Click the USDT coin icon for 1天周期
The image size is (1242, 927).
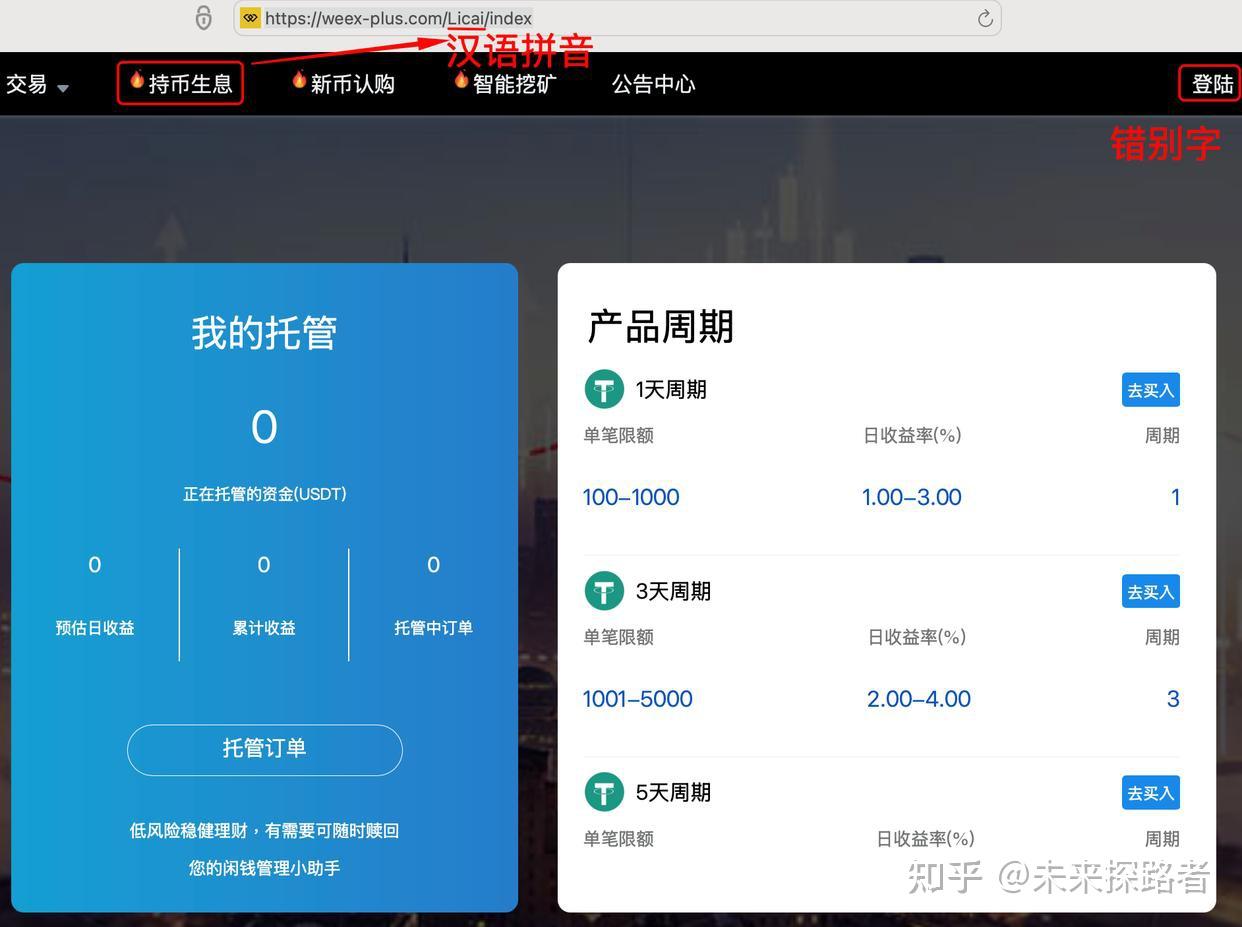[604, 388]
